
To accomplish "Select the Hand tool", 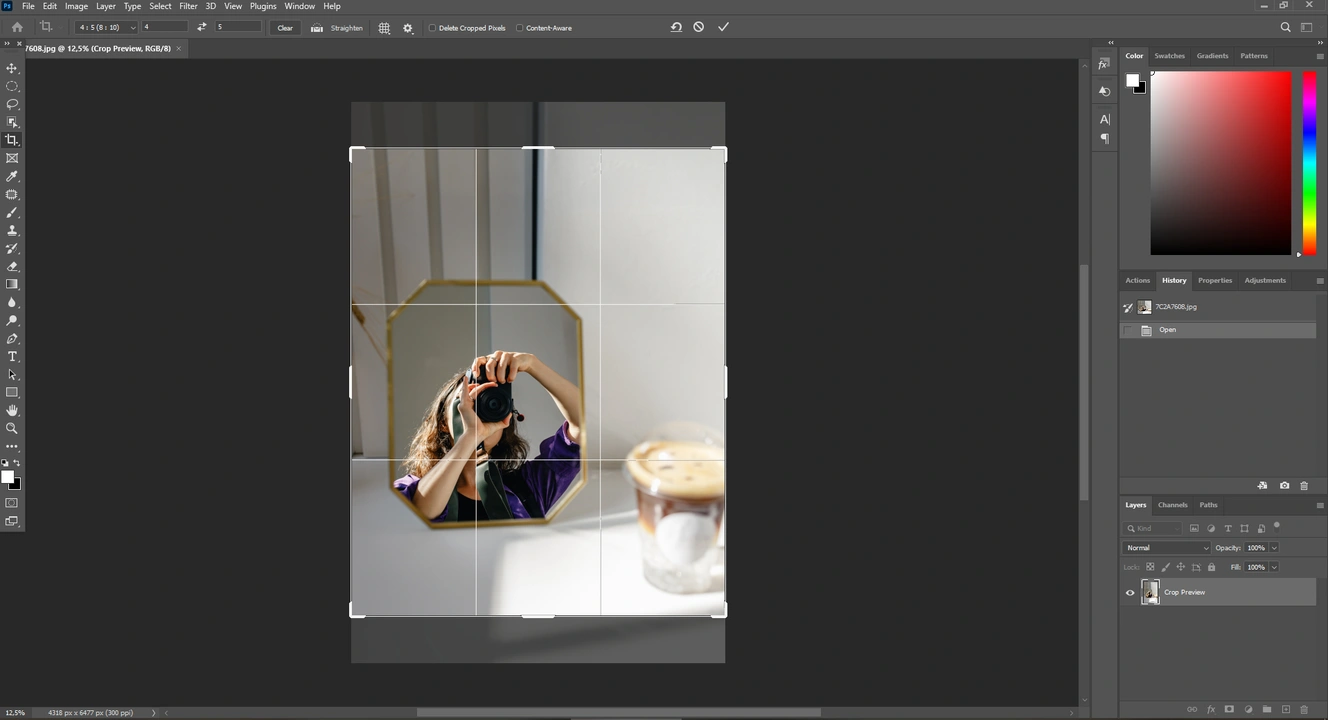I will point(12,410).
